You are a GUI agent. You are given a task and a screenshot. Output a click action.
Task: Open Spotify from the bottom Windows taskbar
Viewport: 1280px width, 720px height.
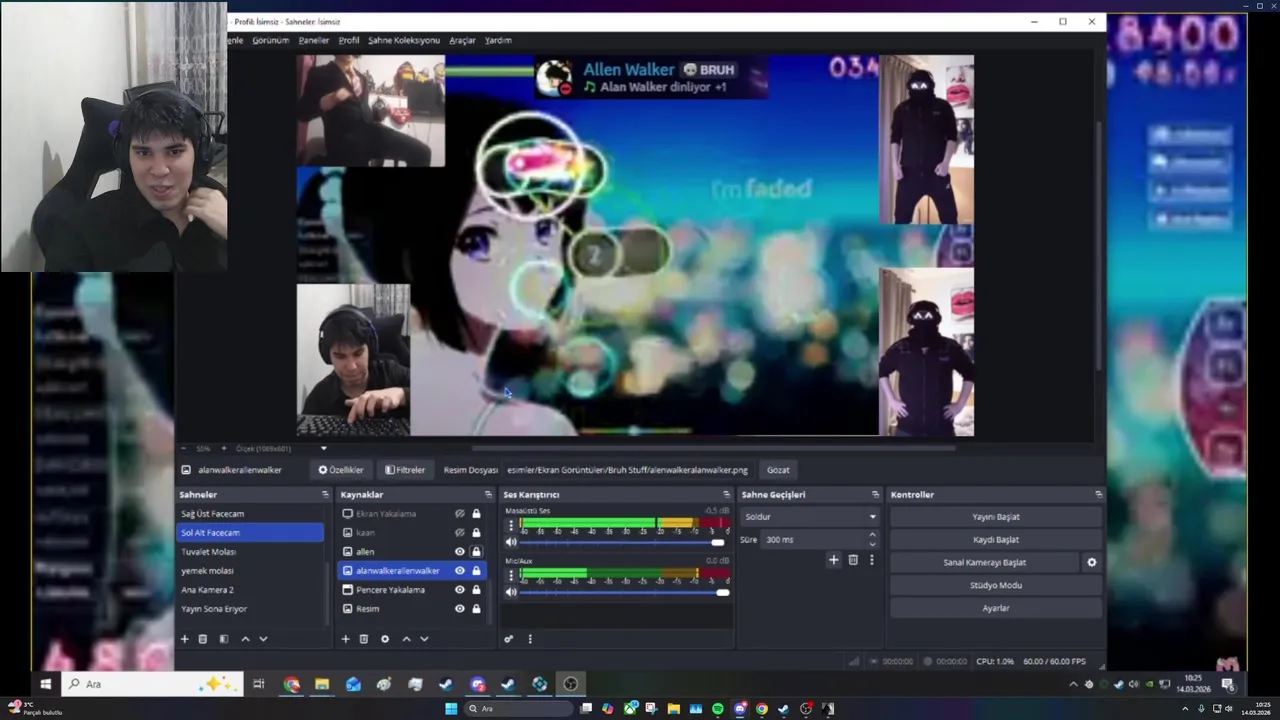coord(718,709)
